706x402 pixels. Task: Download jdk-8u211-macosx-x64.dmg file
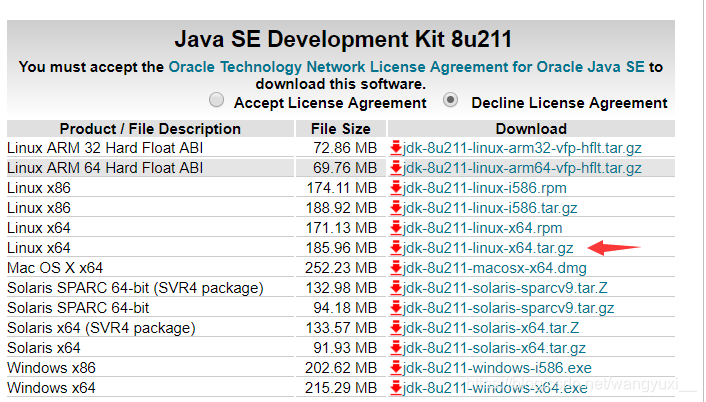494,268
